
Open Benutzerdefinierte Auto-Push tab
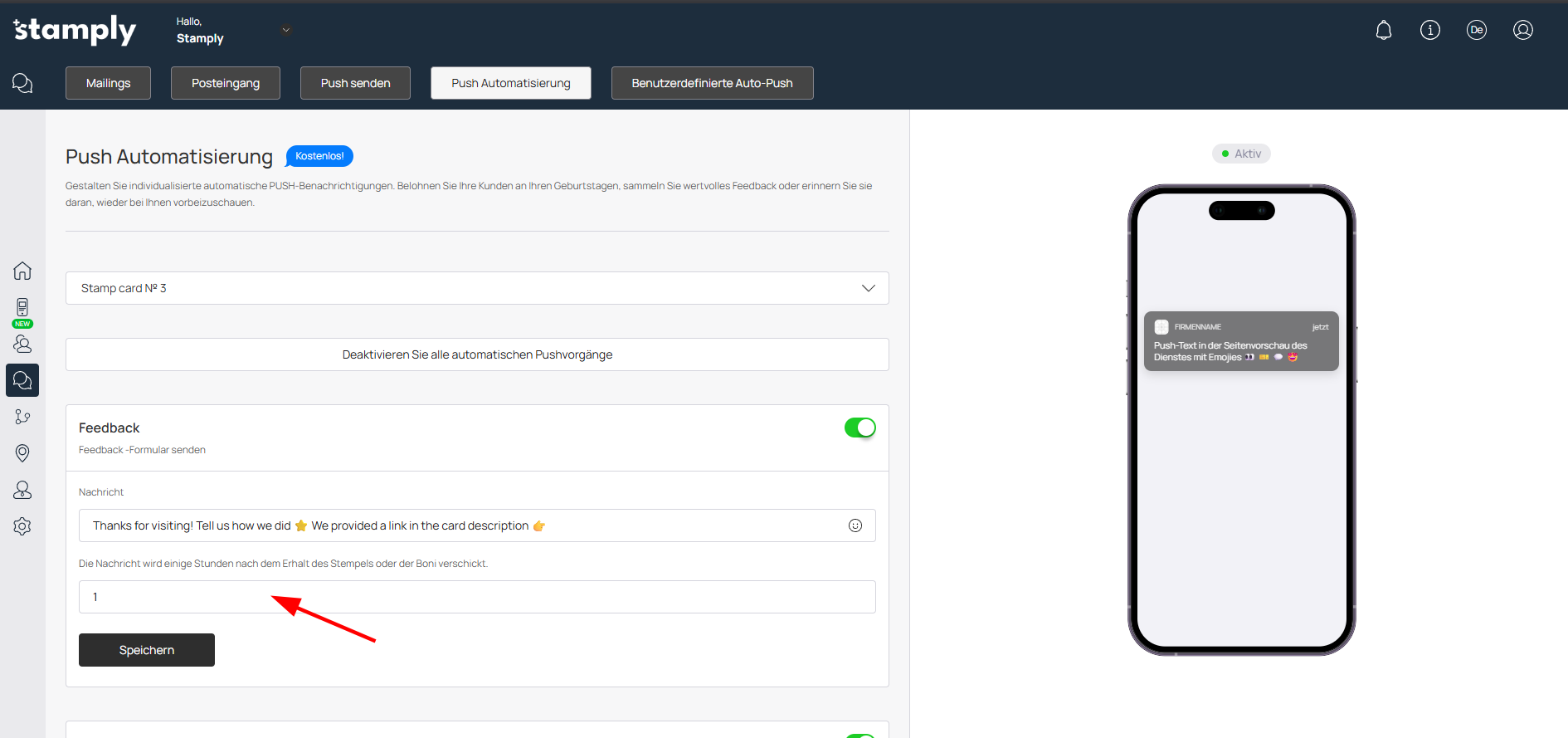pos(712,83)
